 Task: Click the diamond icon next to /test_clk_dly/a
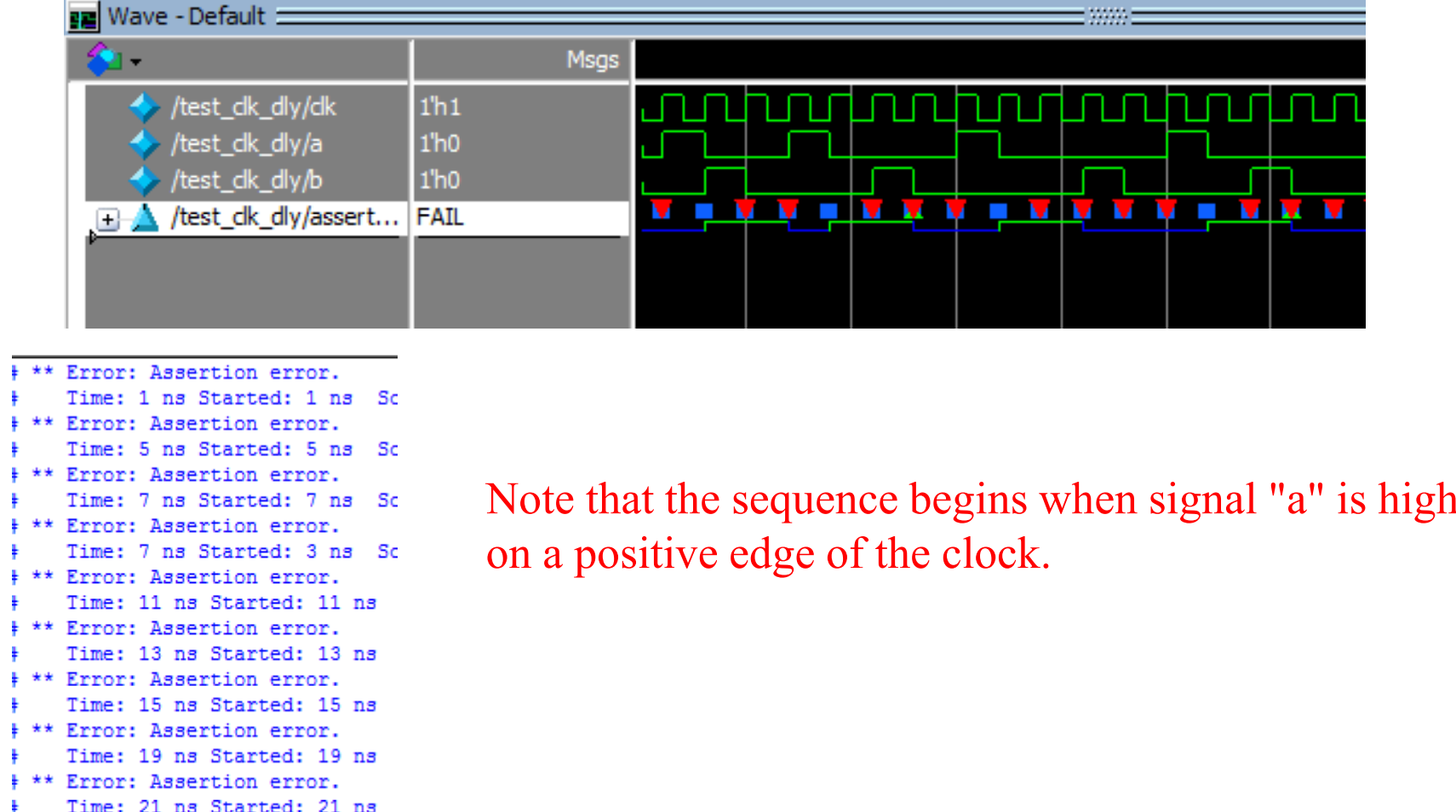[x=144, y=144]
